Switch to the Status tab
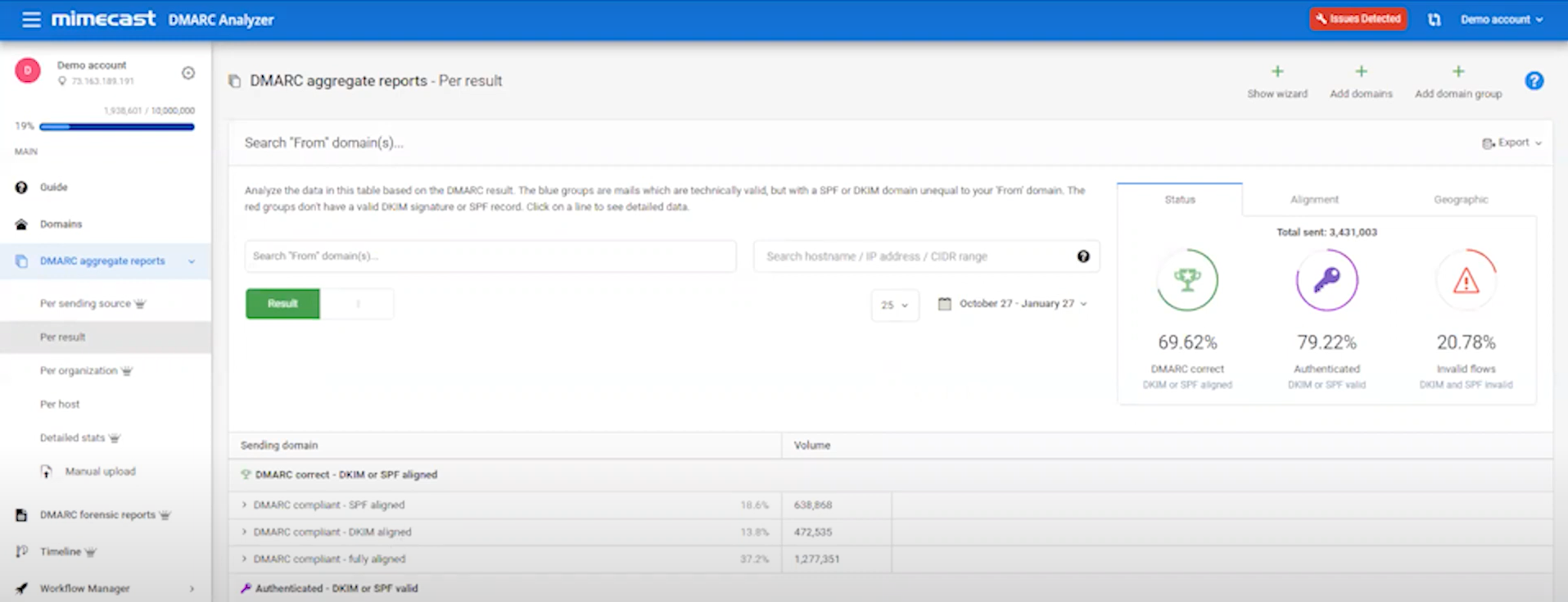This screenshot has width=1568, height=602. 1180,200
